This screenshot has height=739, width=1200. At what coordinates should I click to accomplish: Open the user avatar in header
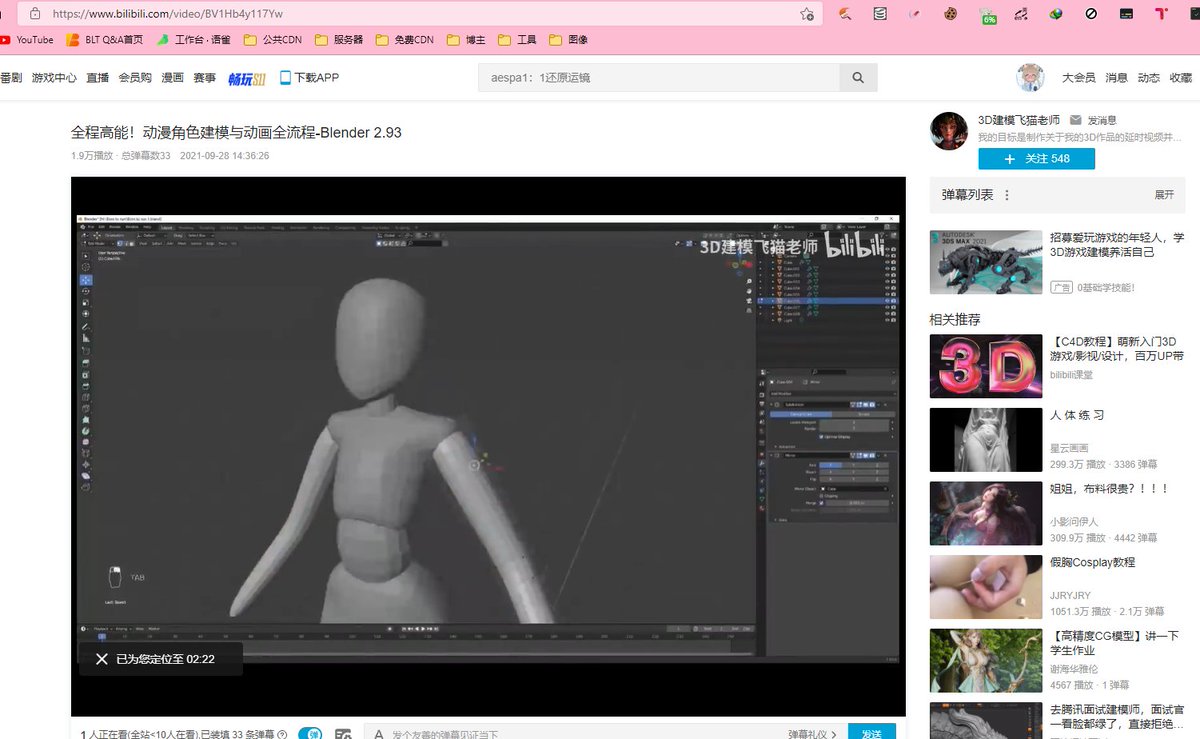coord(1030,77)
